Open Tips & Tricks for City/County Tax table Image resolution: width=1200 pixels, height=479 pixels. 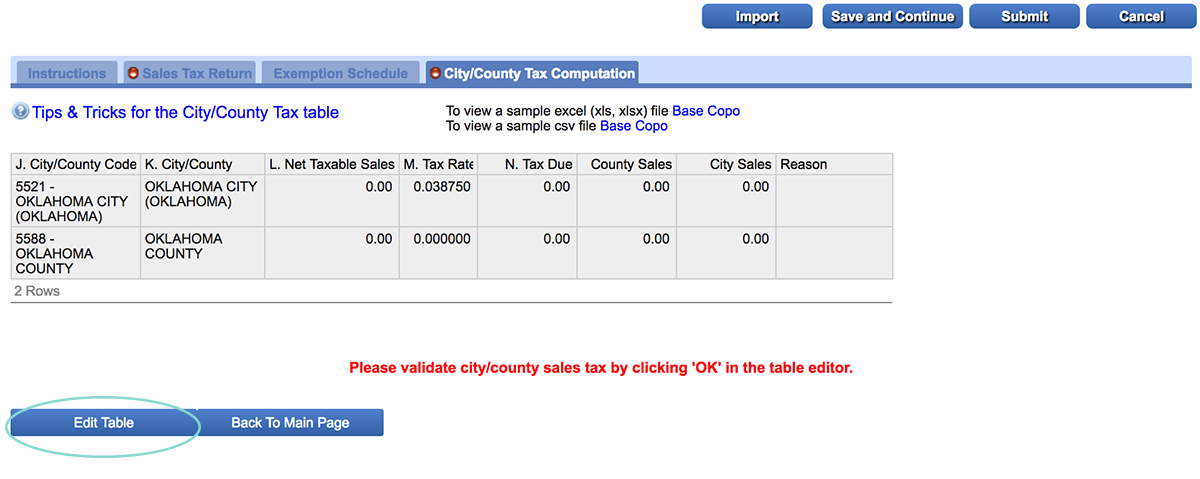(185, 112)
